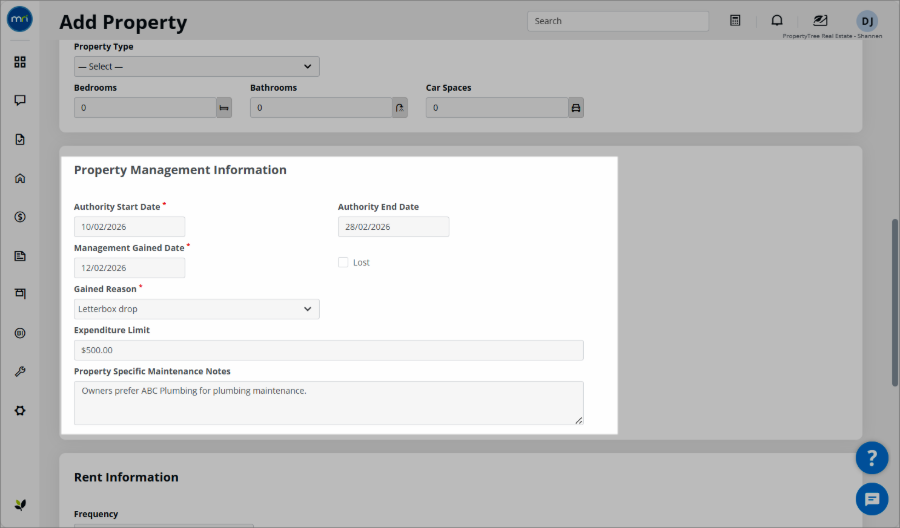The width and height of the screenshot is (900, 528).
Task: Click the Lost label text
Action: (361, 263)
